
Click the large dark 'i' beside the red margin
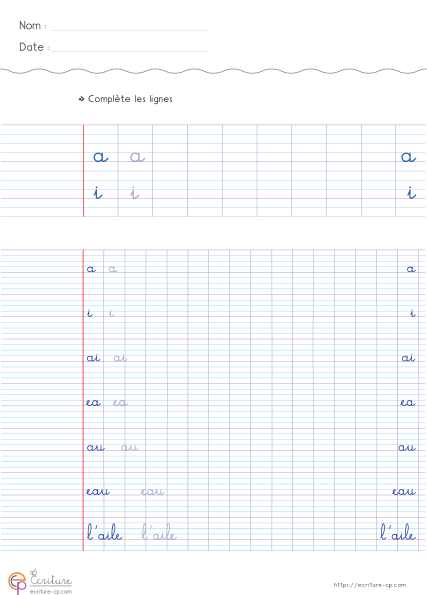click(x=98, y=192)
